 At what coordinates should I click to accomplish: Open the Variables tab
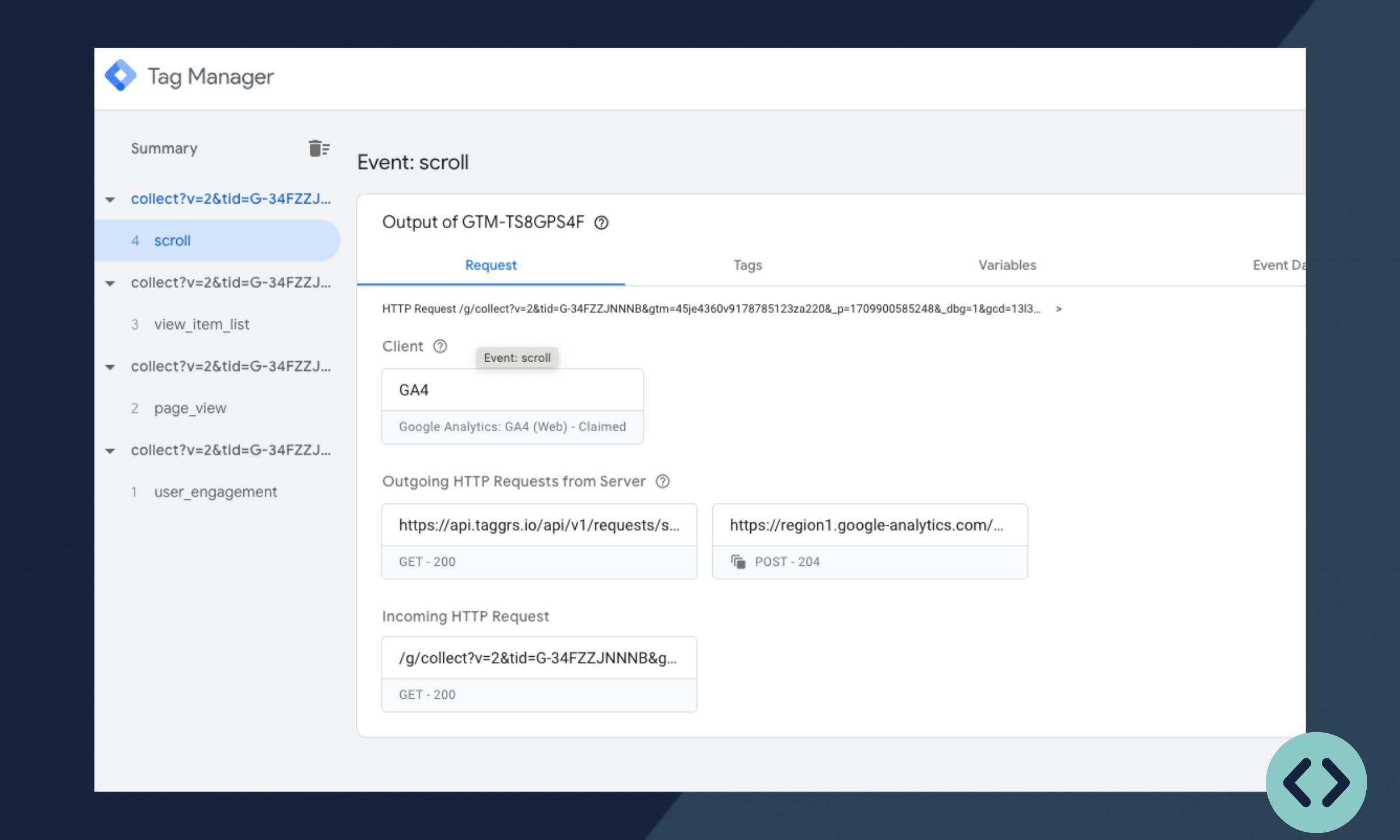click(1007, 265)
